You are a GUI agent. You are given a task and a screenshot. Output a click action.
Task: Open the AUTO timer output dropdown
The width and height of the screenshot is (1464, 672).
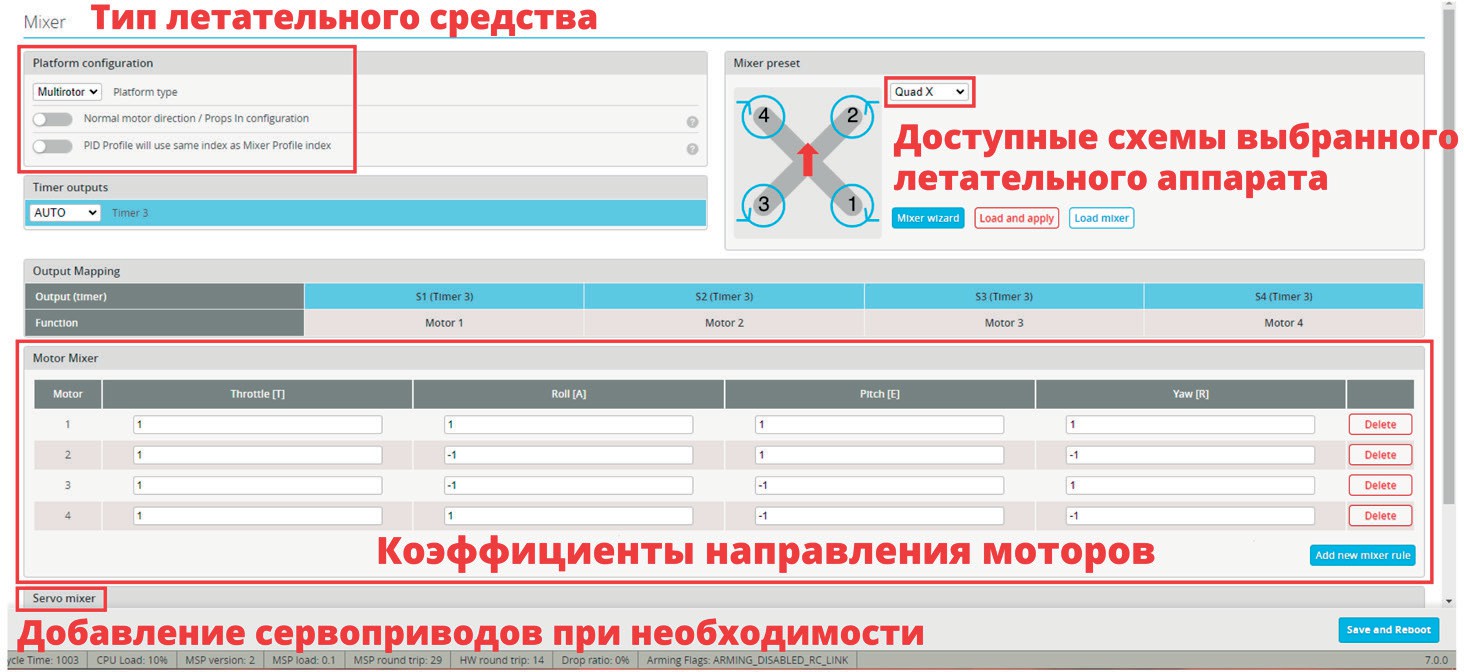(66, 213)
